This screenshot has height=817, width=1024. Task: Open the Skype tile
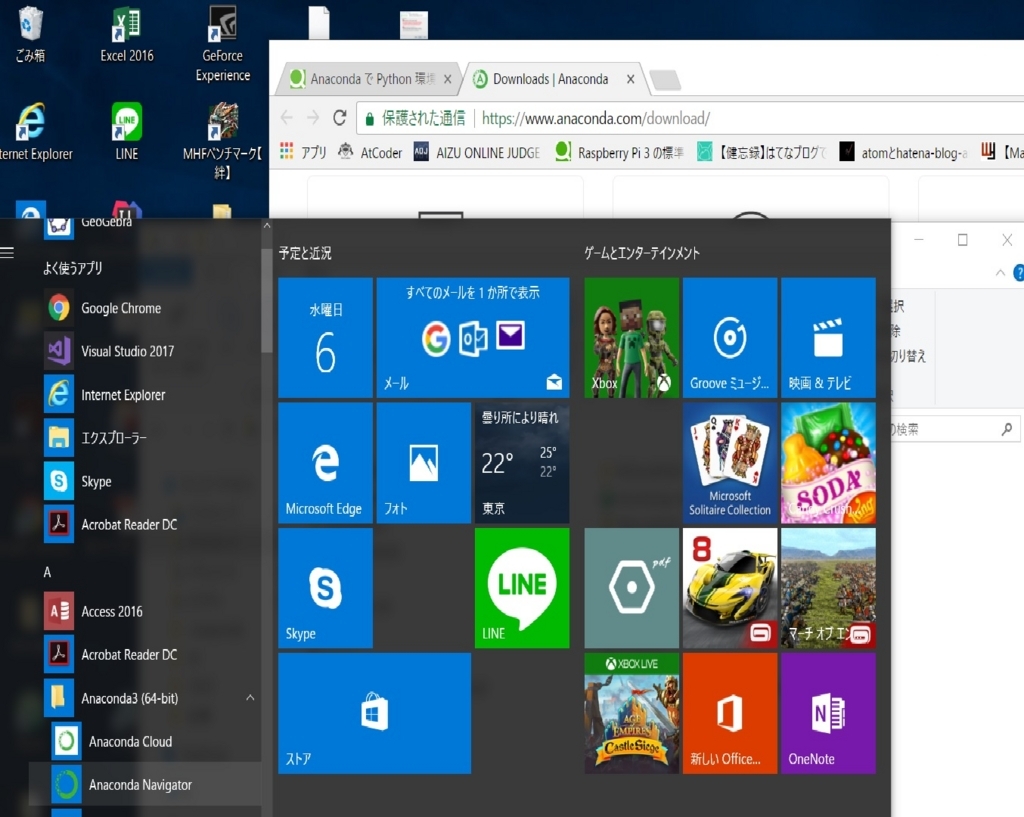(325, 588)
